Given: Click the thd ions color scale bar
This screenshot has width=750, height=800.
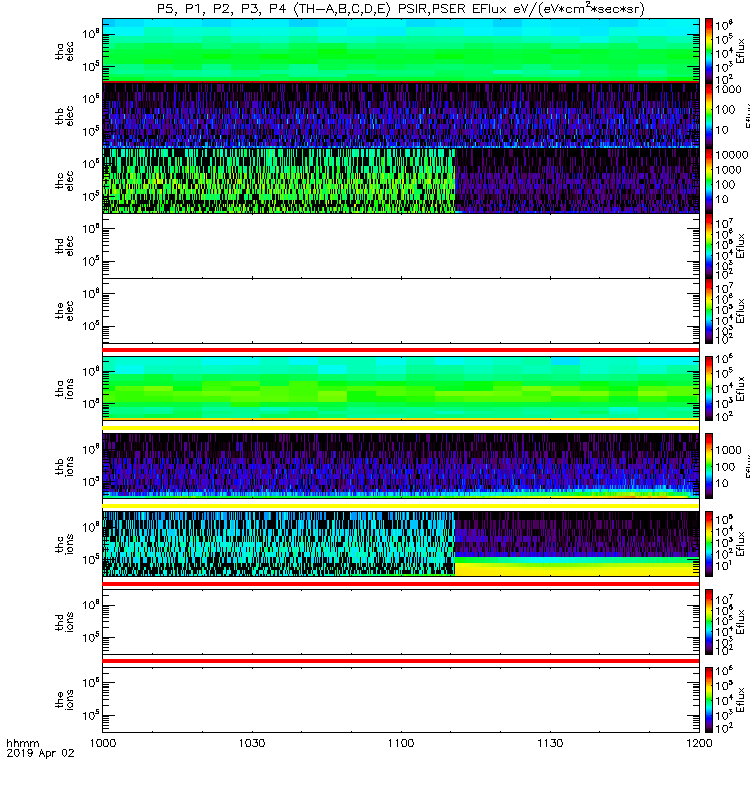Looking at the screenshot, I should (709, 622).
